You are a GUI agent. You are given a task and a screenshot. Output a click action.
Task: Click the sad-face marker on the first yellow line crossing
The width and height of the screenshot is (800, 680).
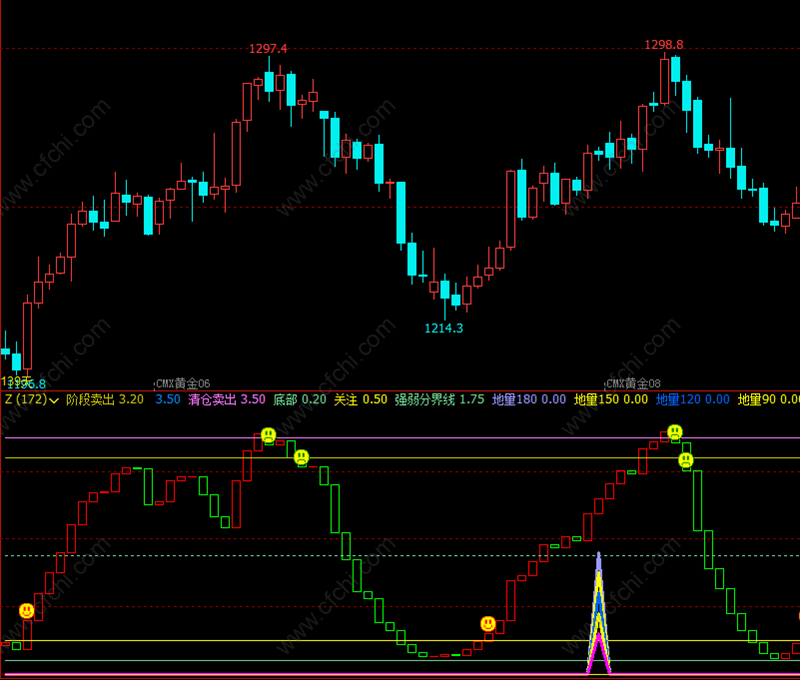(x=302, y=457)
